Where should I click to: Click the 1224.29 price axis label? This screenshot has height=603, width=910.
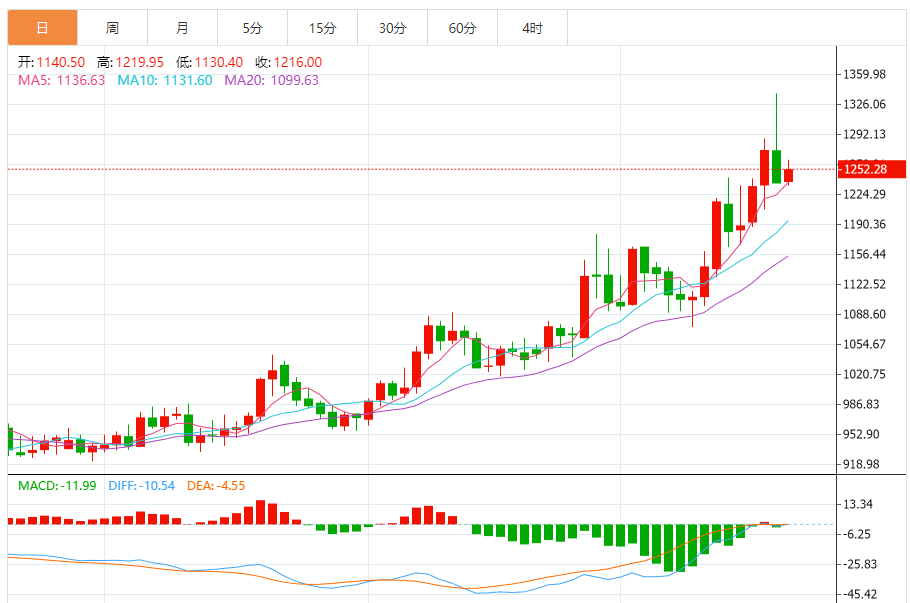864,194
